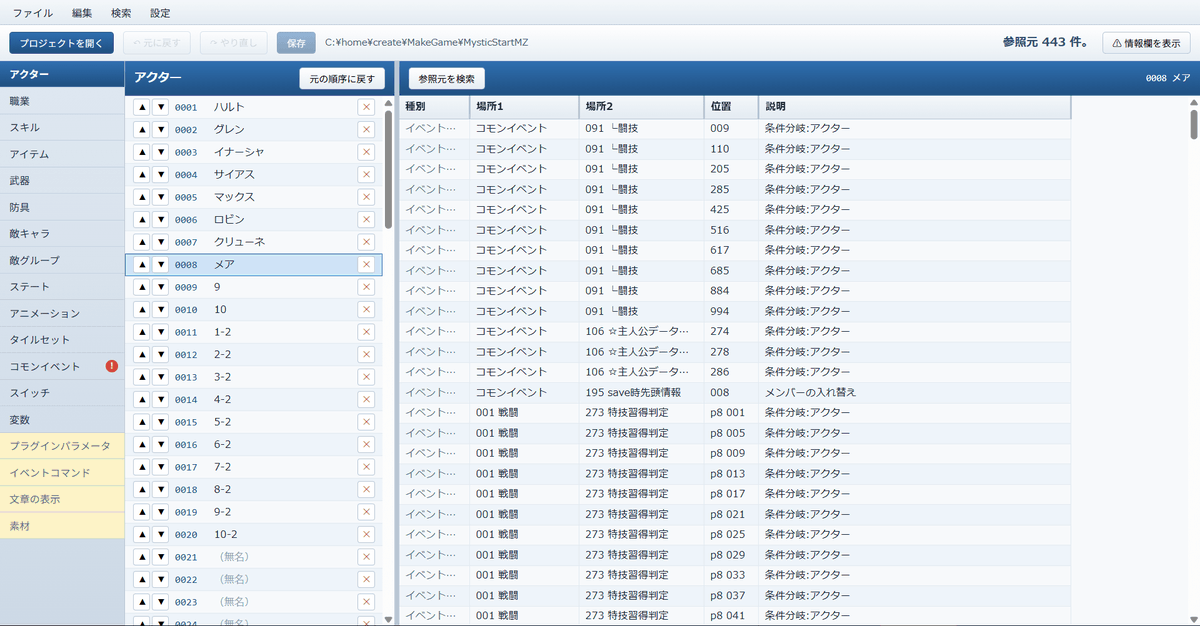Image resolution: width=1200 pixels, height=626 pixels.
Task: Select the アイテム category in sidebar
Action: 62,154
